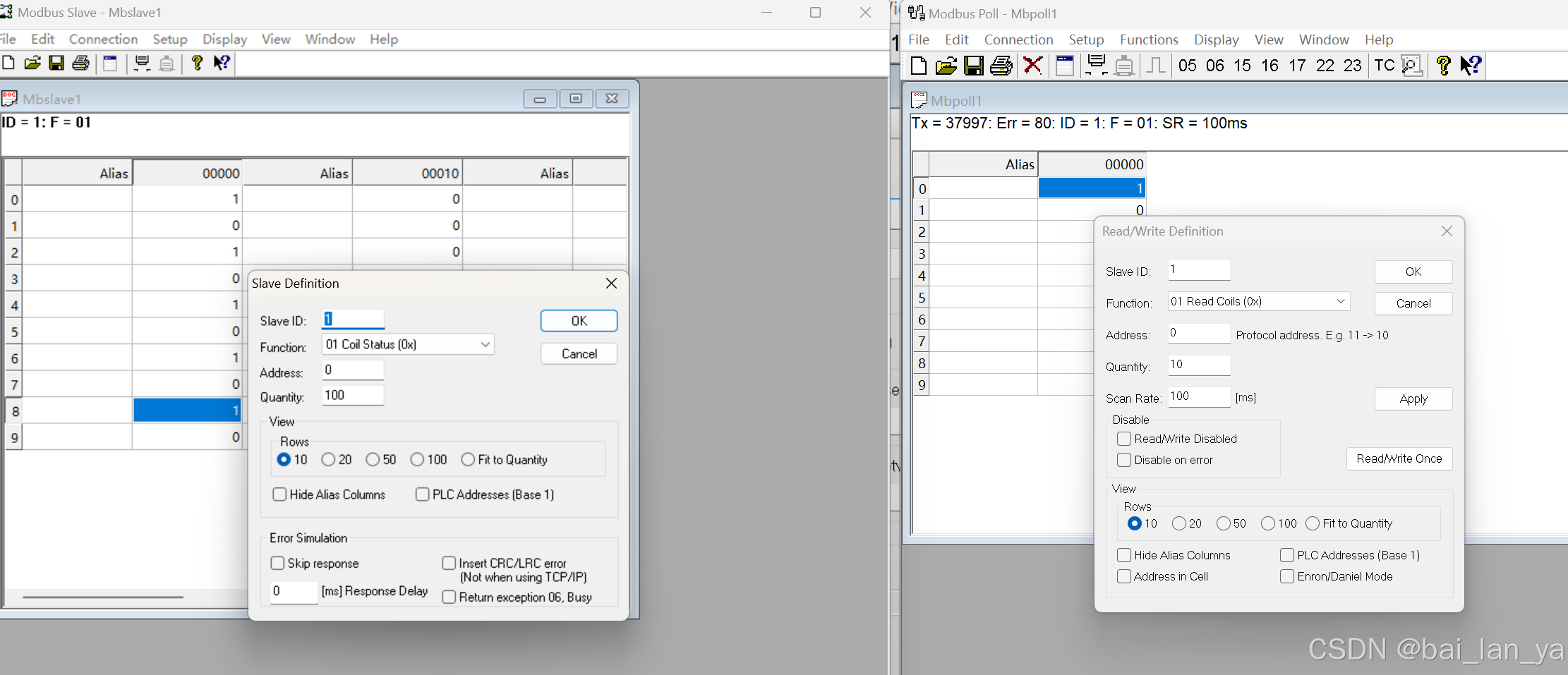Print from the Modbus Slave toolbar
1568x675 pixels.
click(x=81, y=63)
